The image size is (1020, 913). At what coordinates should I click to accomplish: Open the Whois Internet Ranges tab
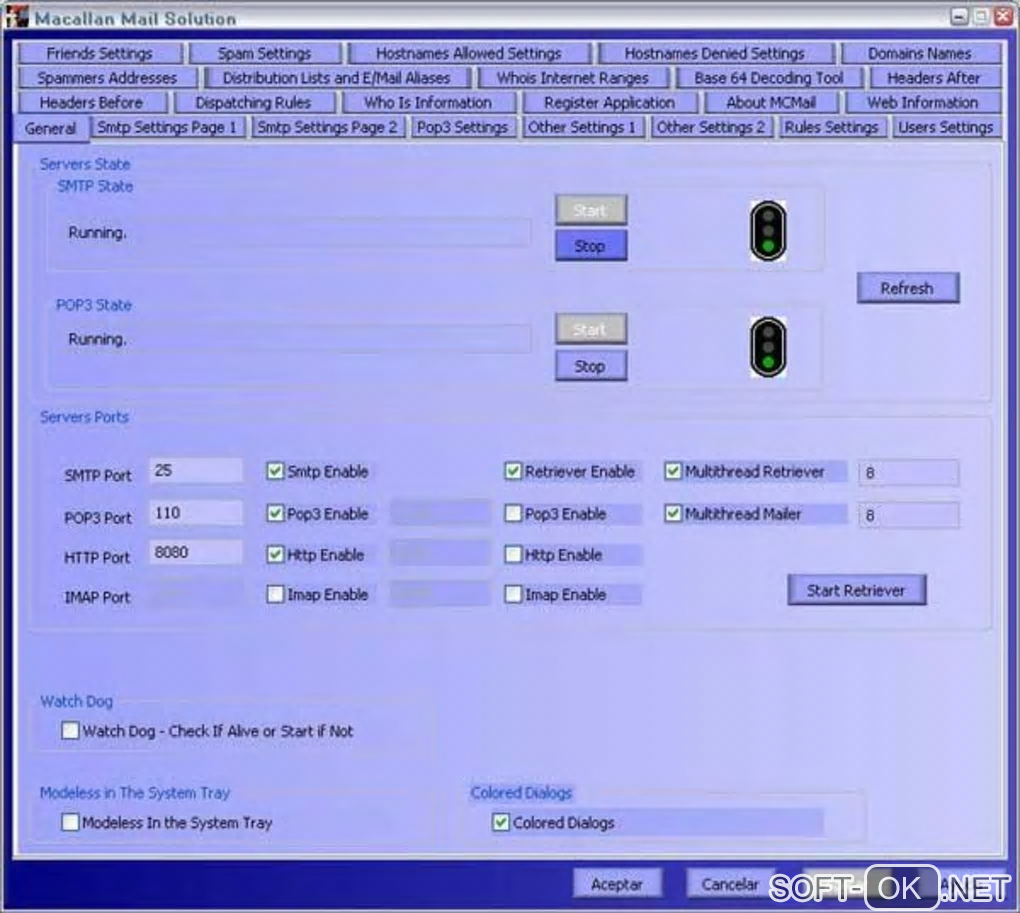[x=573, y=78]
